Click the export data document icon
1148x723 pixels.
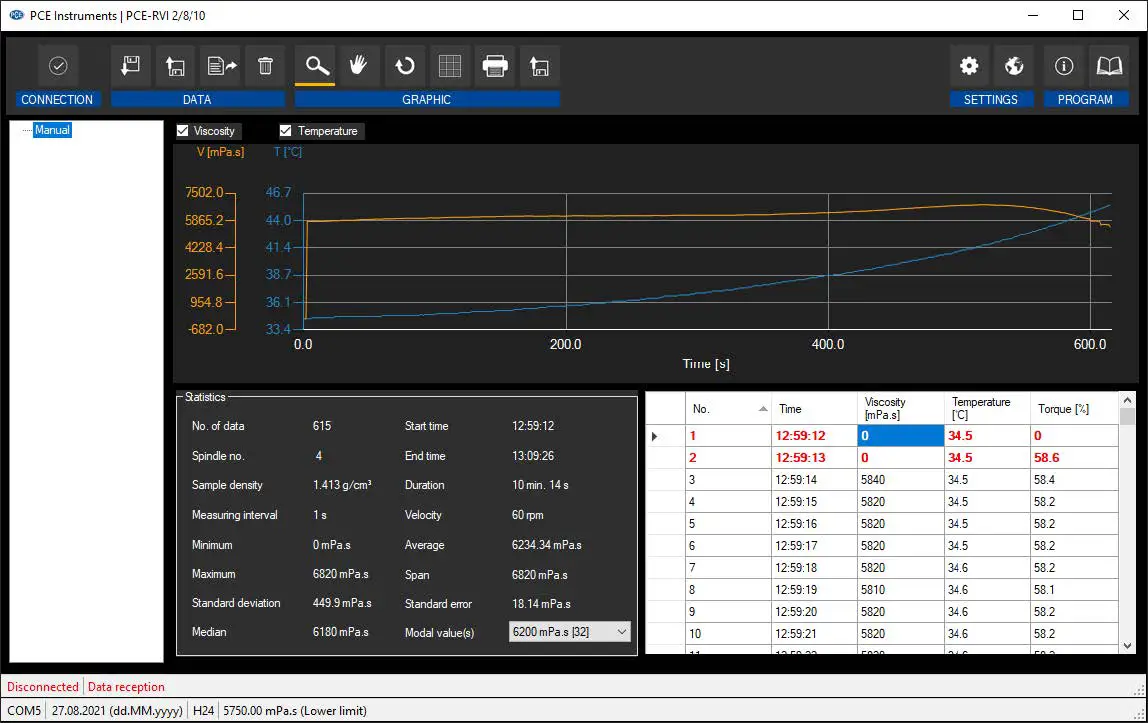(221, 66)
